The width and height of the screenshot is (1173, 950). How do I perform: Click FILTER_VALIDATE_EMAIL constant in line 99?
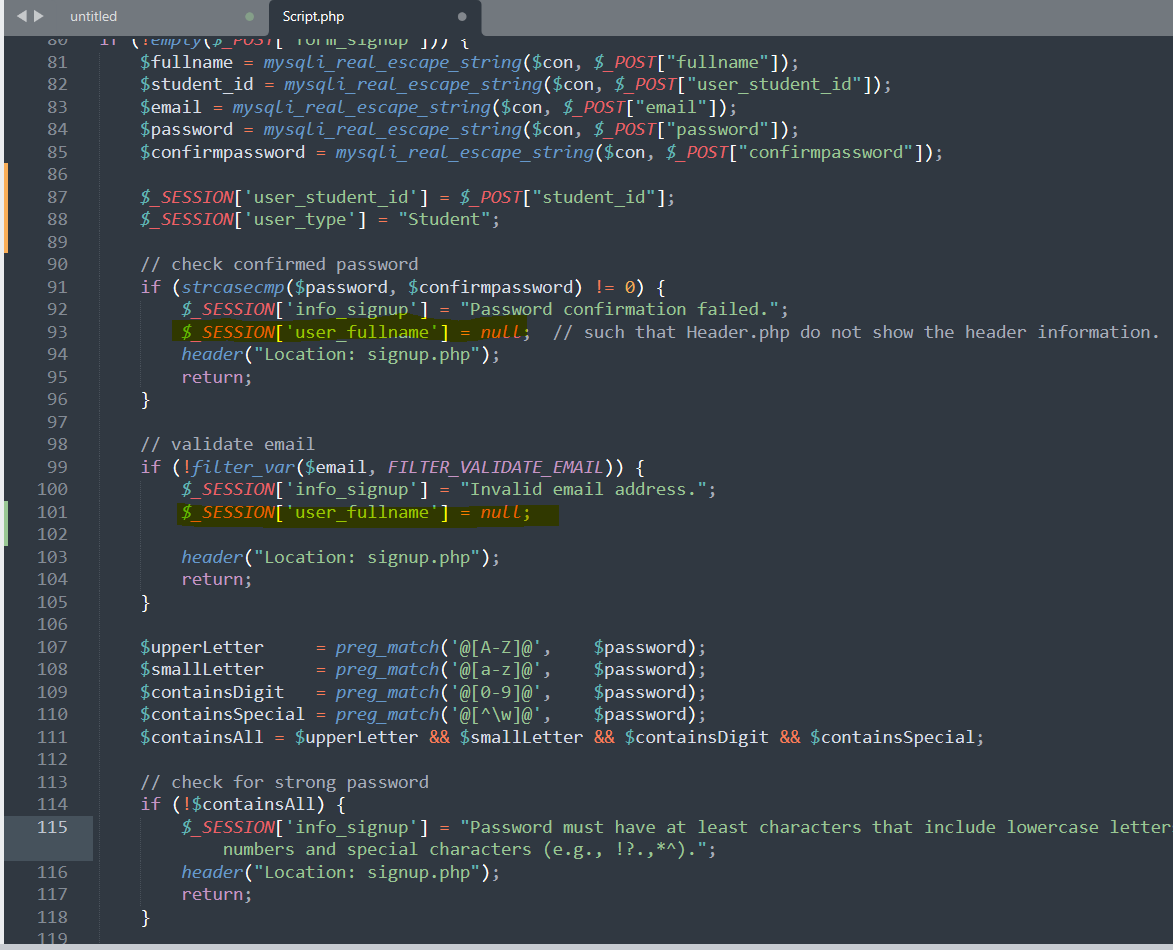495,467
